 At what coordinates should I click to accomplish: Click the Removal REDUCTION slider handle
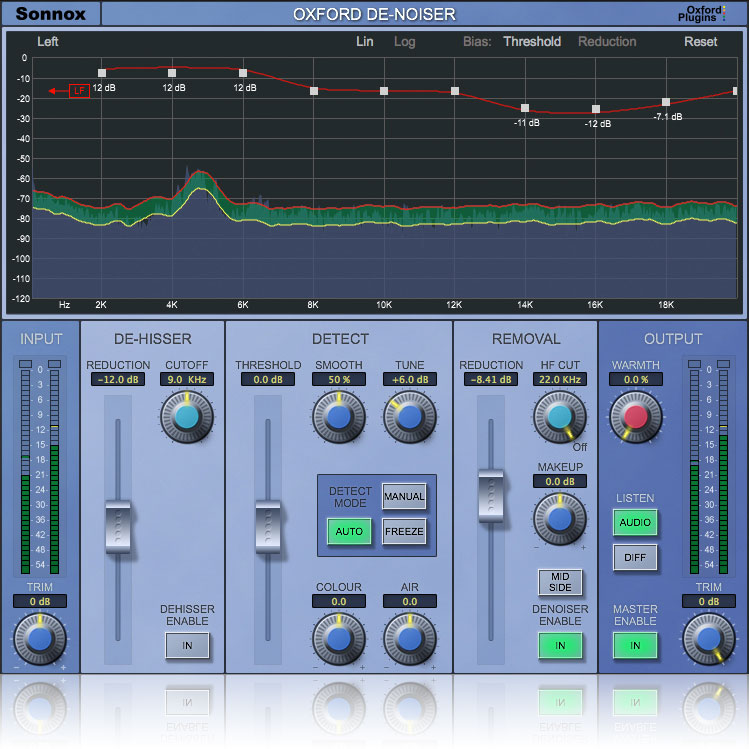point(491,495)
